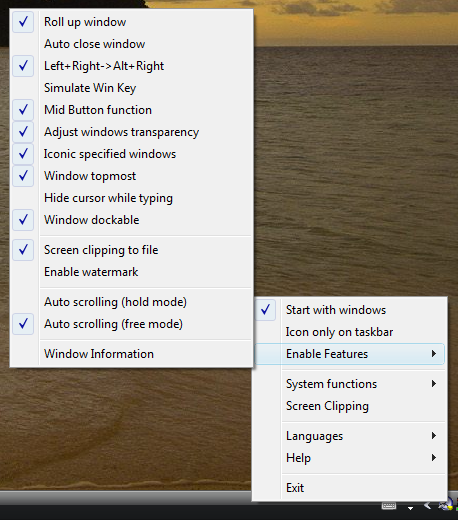Screen dimensions: 458x520
Task: Click the show hidden icons chevron in tray
Action: [x=427, y=506]
